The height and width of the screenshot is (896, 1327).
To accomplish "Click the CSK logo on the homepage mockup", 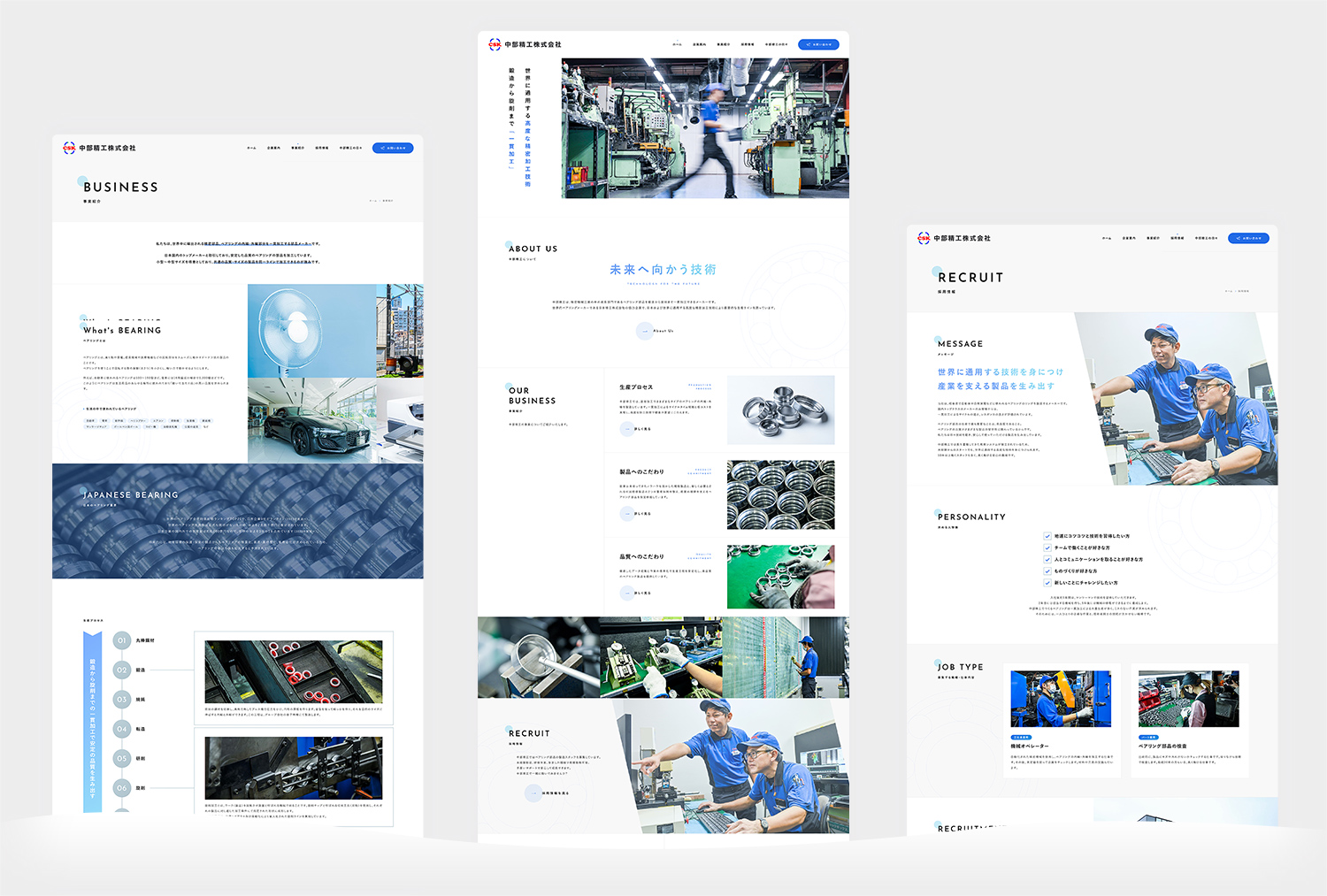I will point(495,44).
